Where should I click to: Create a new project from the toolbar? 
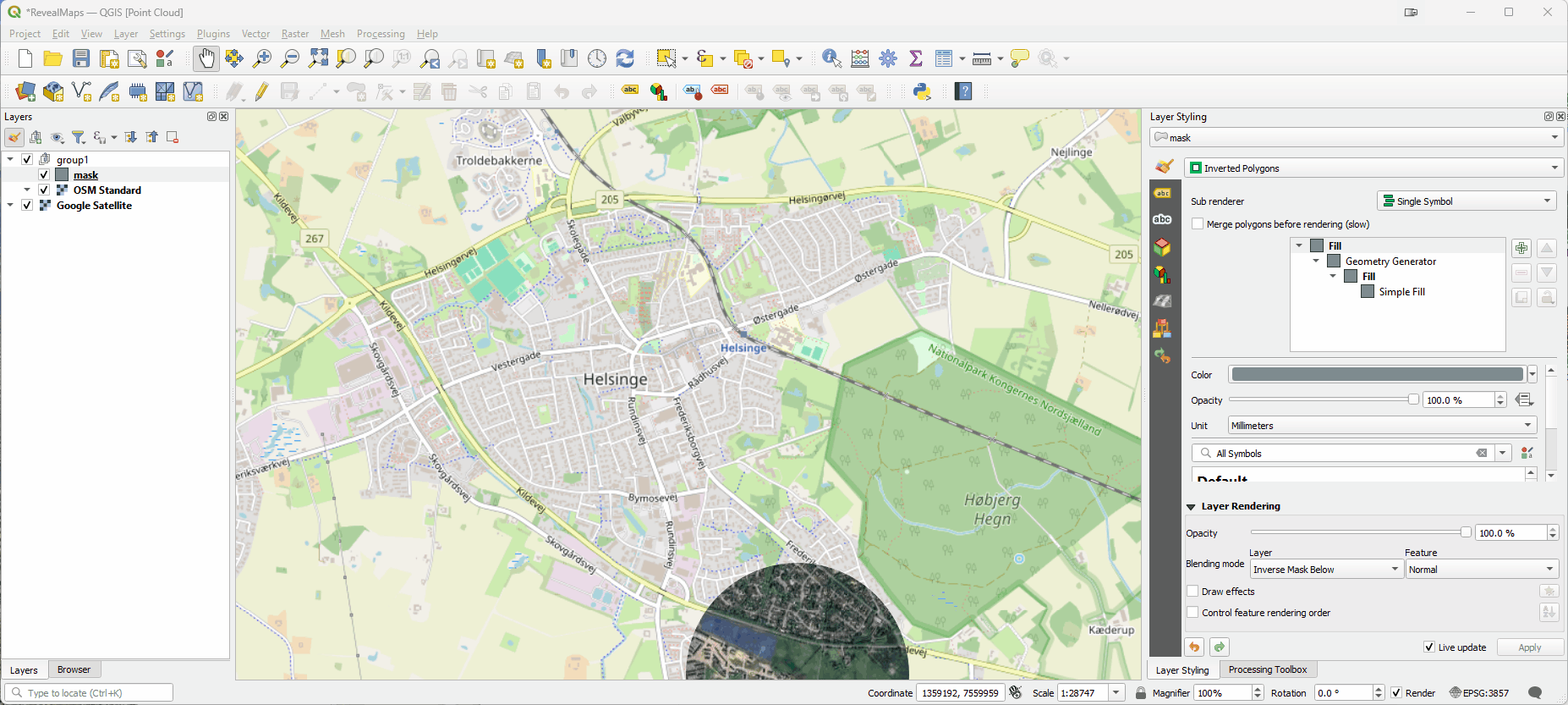pos(25,58)
